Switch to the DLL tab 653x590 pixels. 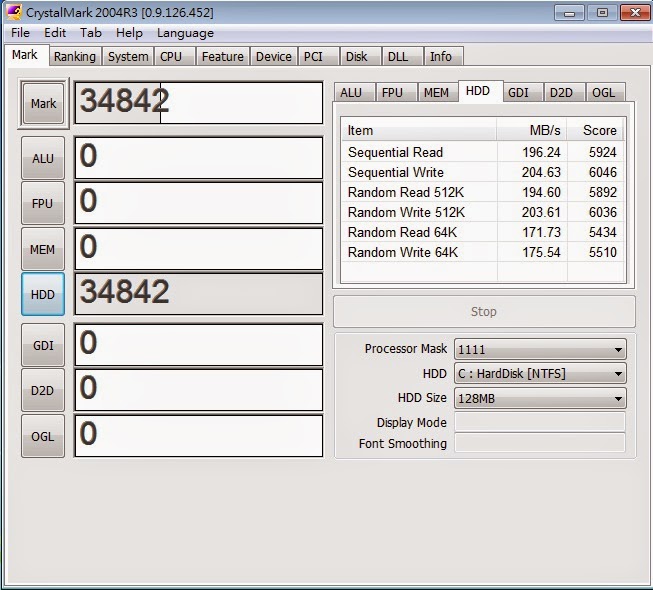coord(402,56)
